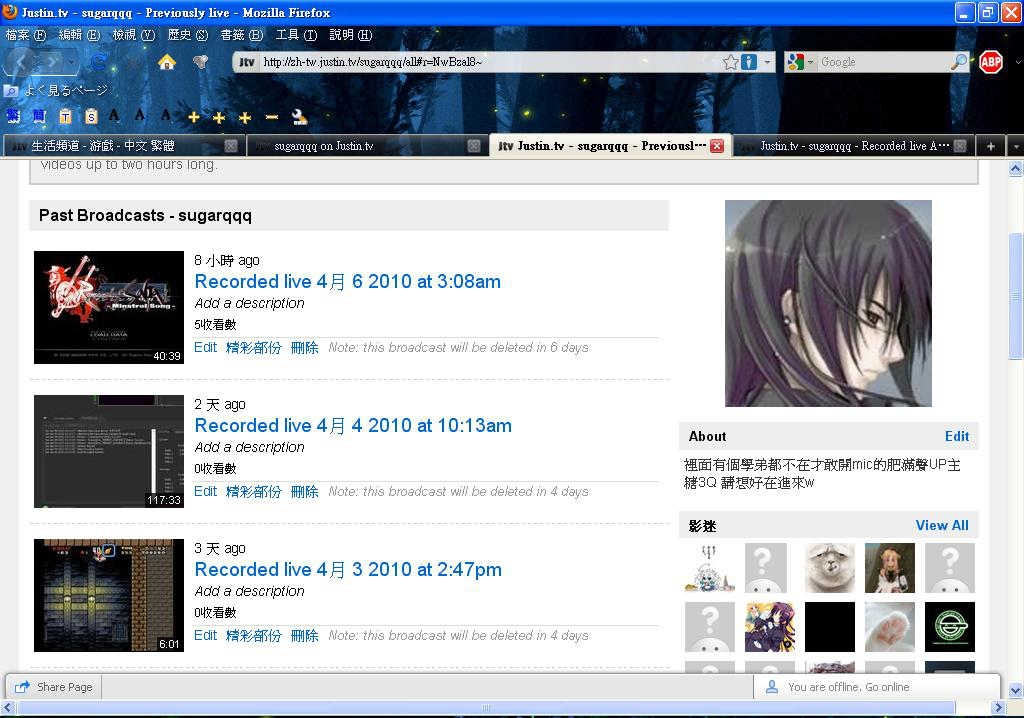The width and height of the screenshot is (1024, 718).
Task: Open Recorded live 4月 3 2010 at 2:47pm
Action: (x=348, y=569)
